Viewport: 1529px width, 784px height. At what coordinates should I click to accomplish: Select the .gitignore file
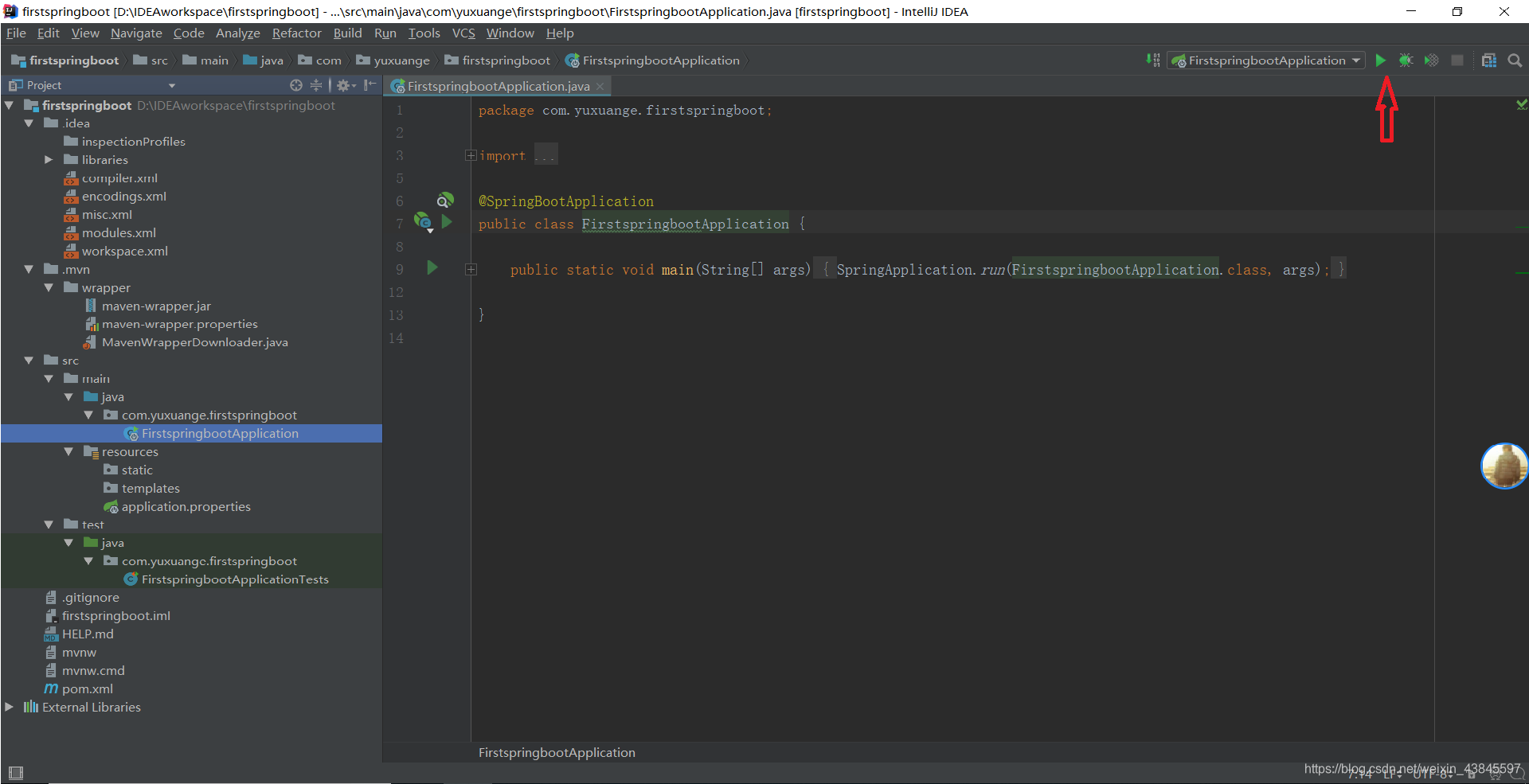91,598
